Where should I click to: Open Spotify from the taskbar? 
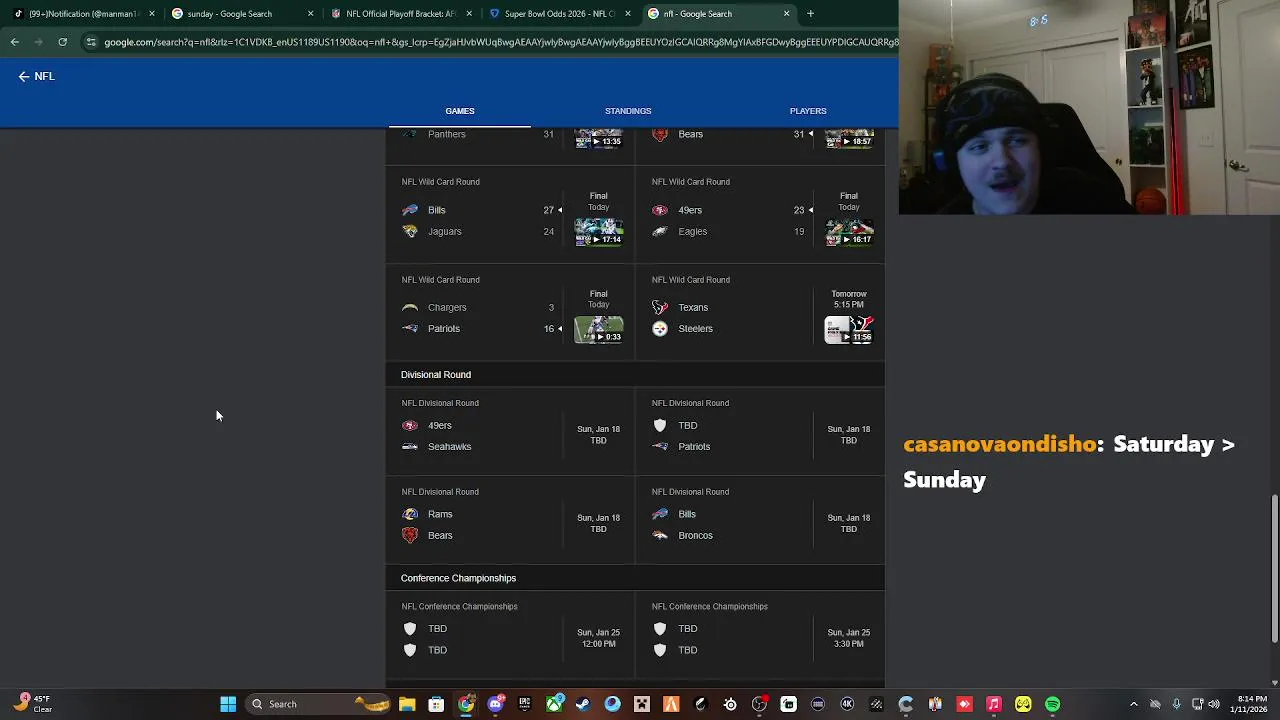coord(1053,704)
